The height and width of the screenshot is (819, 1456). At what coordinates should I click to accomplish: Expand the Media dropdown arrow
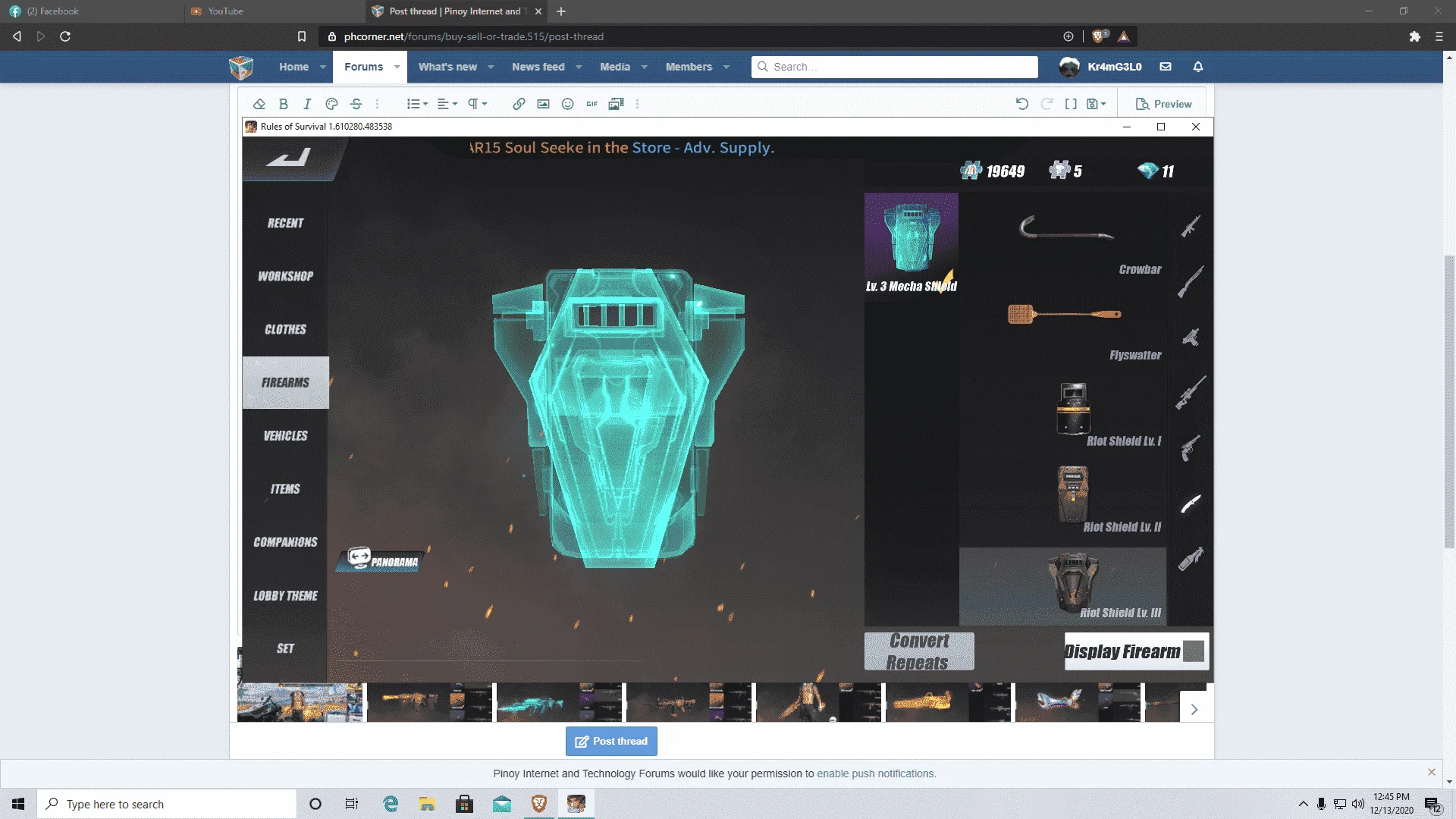[644, 67]
